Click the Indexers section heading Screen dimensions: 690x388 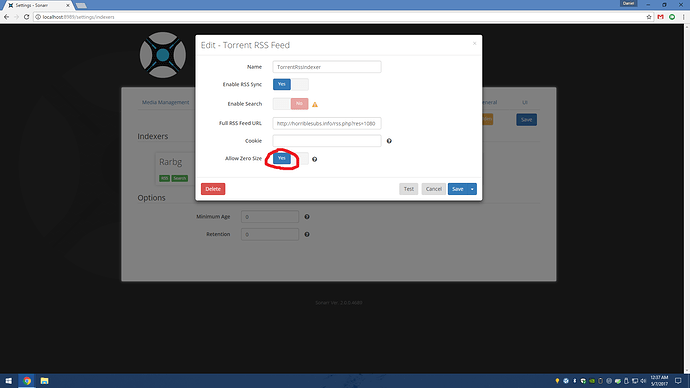click(153, 136)
